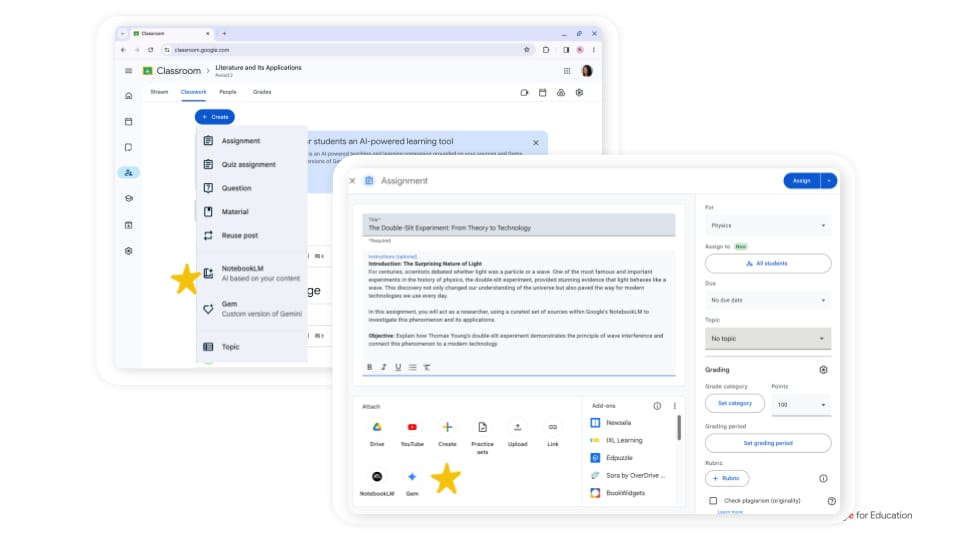Click the blue Create button

coord(215,117)
